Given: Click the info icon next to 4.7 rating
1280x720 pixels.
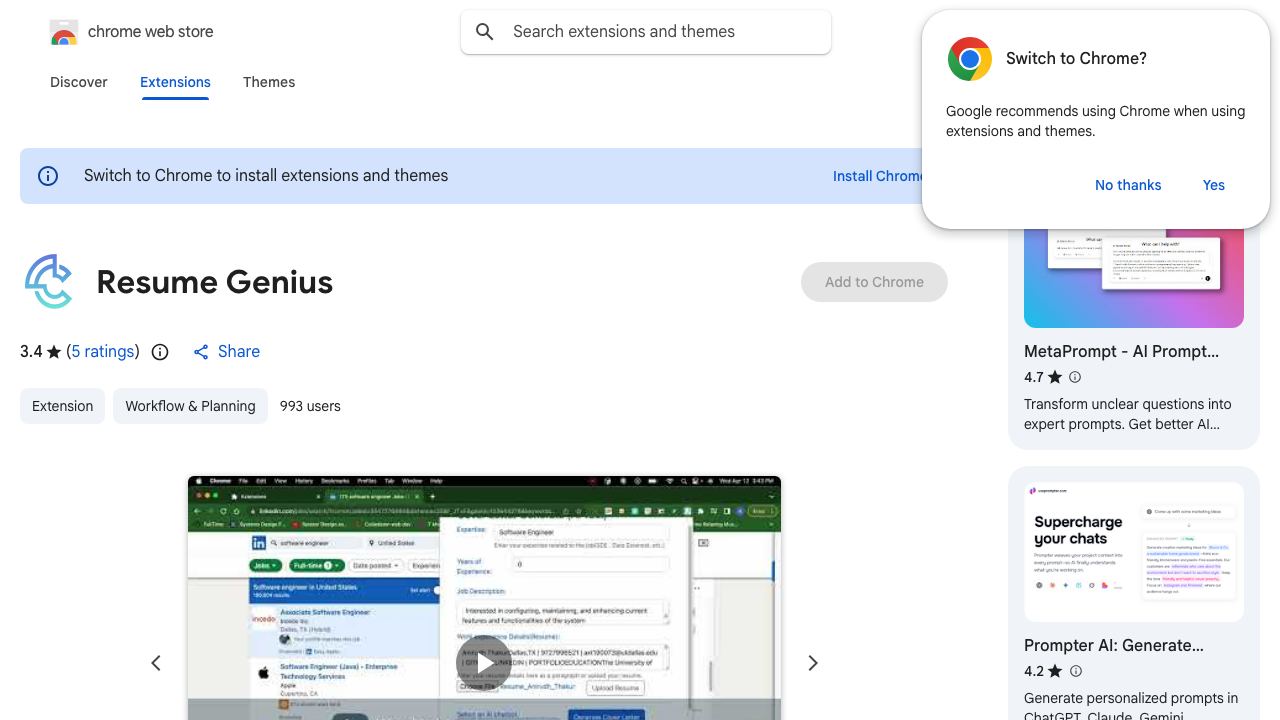Looking at the screenshot, I should 1075,377.
